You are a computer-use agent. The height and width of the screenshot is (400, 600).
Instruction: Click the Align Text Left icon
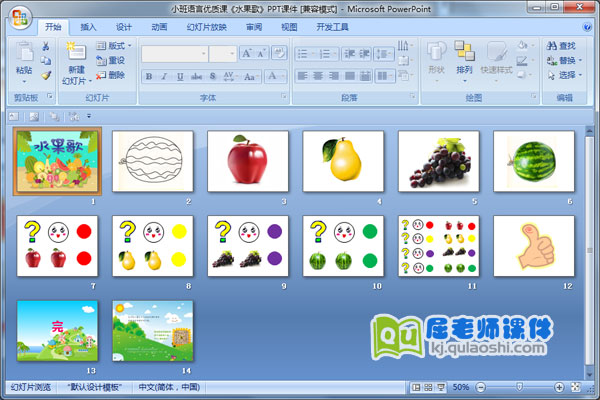coord(302,76)
